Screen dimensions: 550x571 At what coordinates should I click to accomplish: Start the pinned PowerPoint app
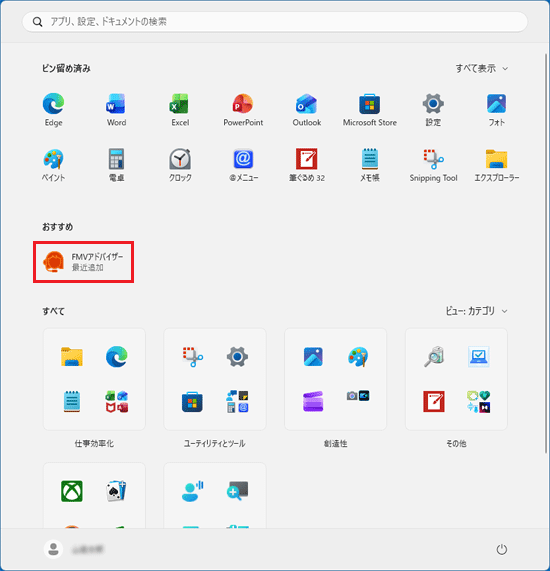(243, 110)
